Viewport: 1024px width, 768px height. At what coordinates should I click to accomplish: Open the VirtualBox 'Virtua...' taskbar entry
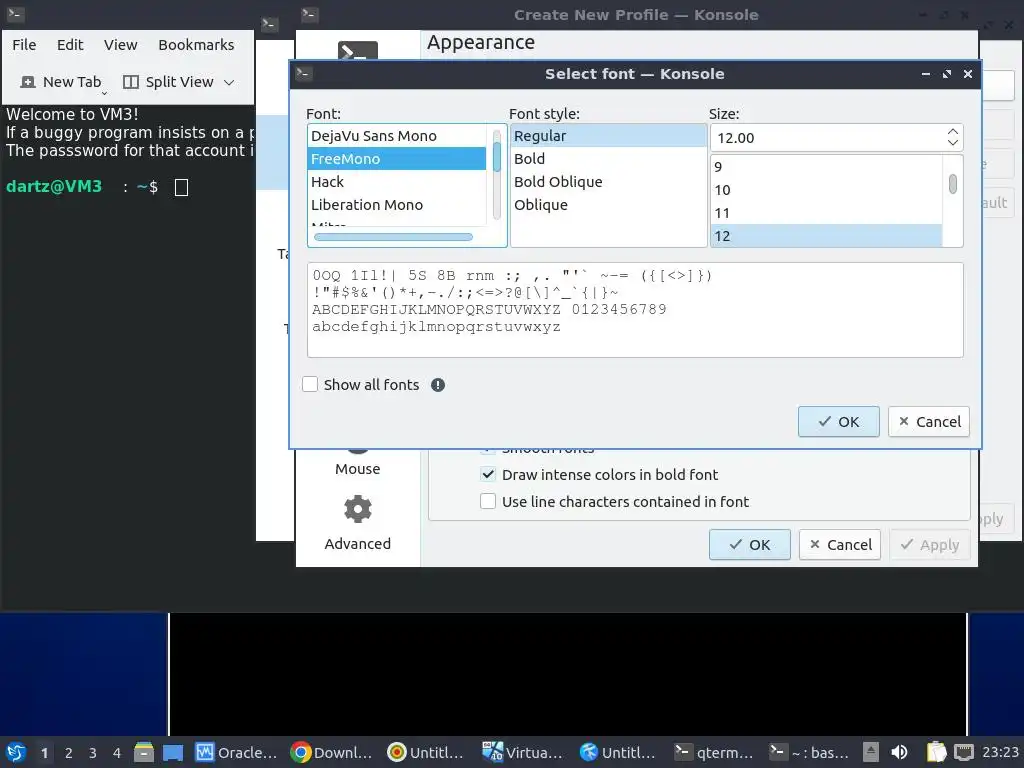coord(522,752)
